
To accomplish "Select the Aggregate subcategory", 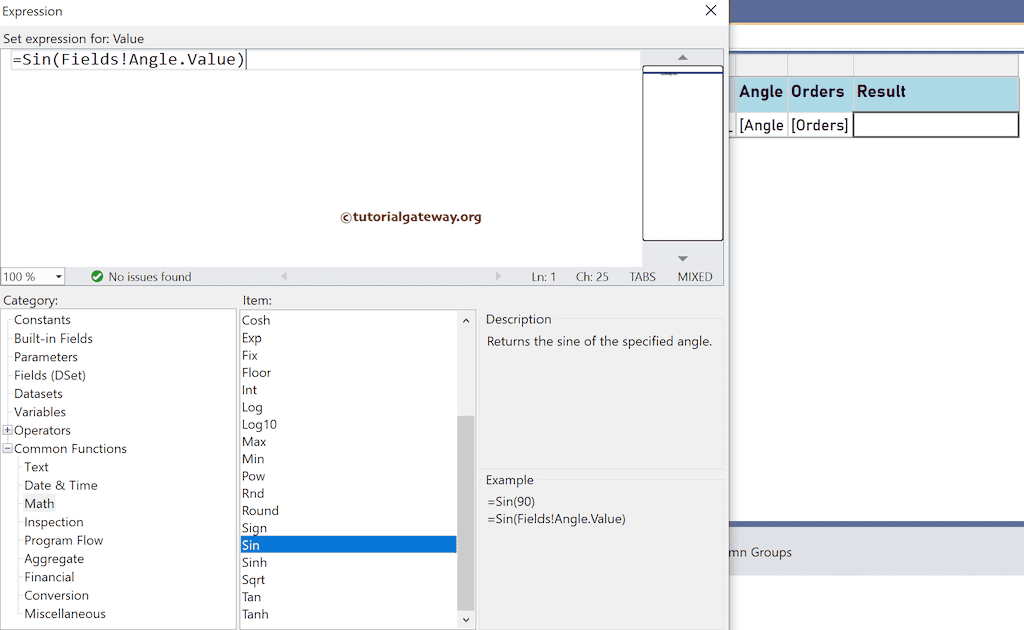I will point(54,559).
